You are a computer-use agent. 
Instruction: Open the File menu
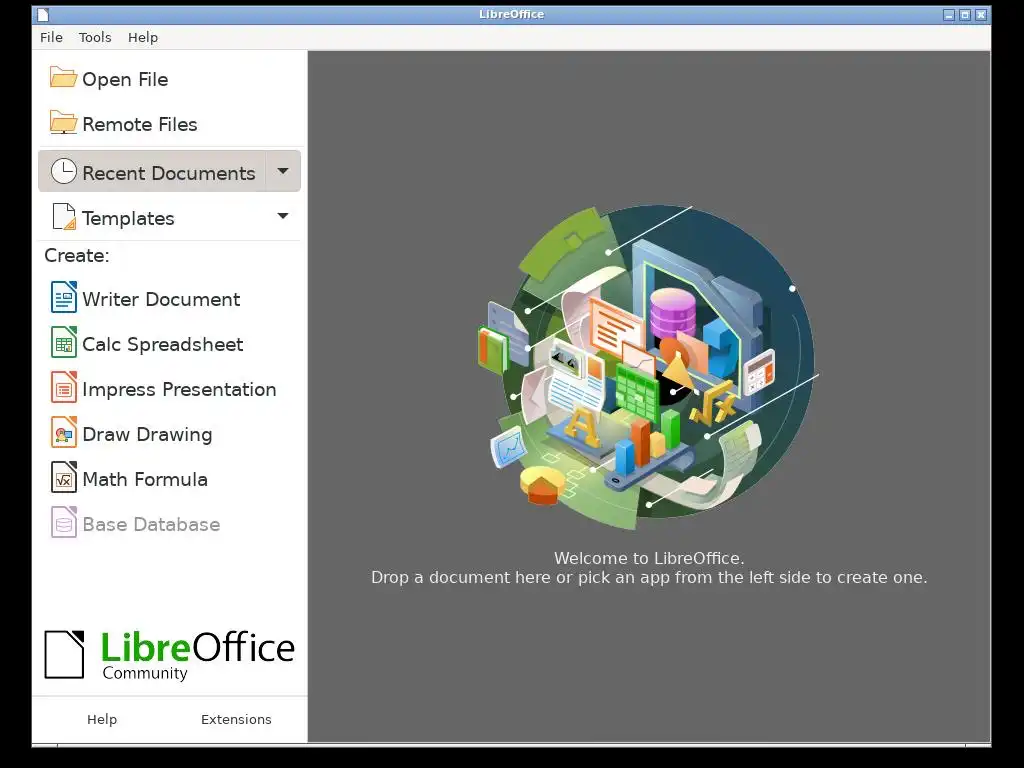click(51, 37)
